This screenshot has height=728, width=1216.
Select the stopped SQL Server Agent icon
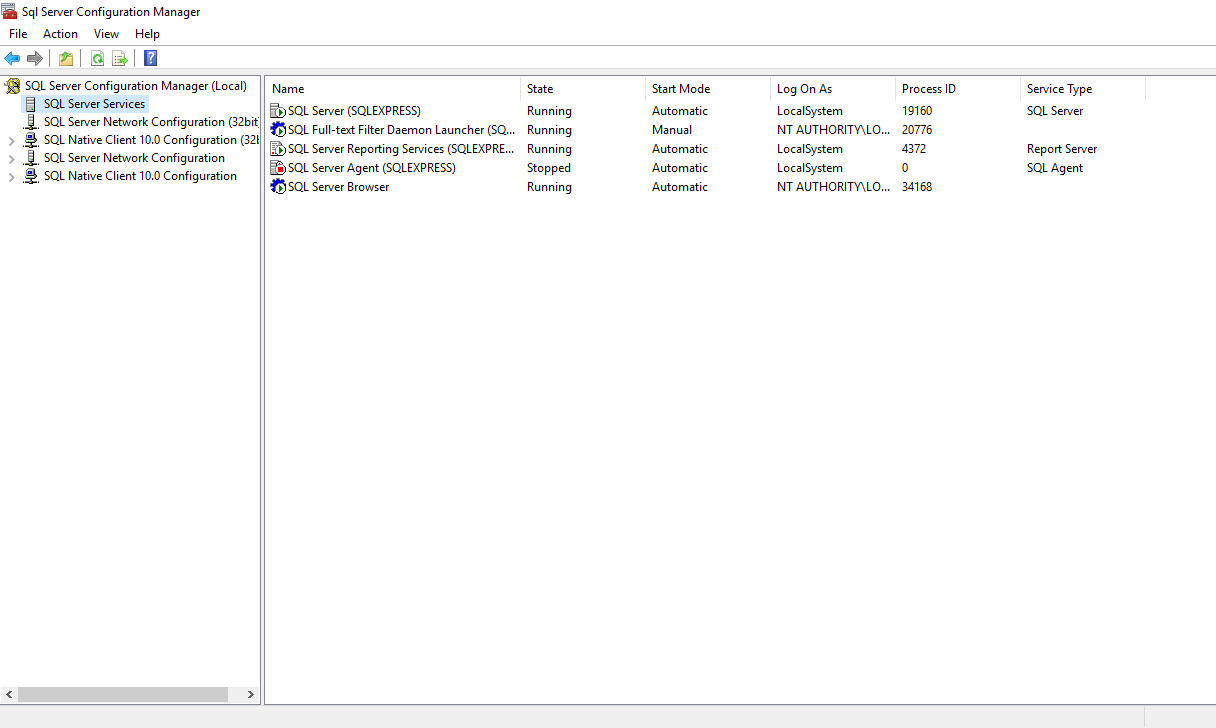click(x=278, y=168)
